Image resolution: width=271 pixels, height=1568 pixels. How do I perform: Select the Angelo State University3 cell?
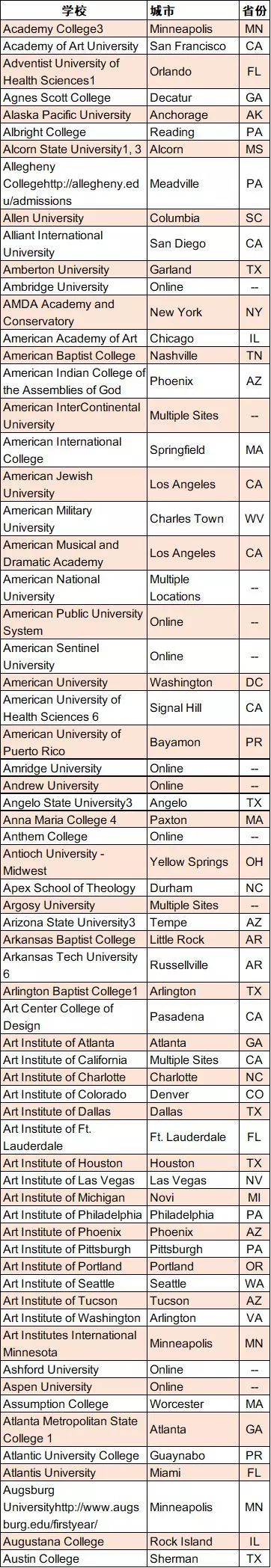[73, 803]
